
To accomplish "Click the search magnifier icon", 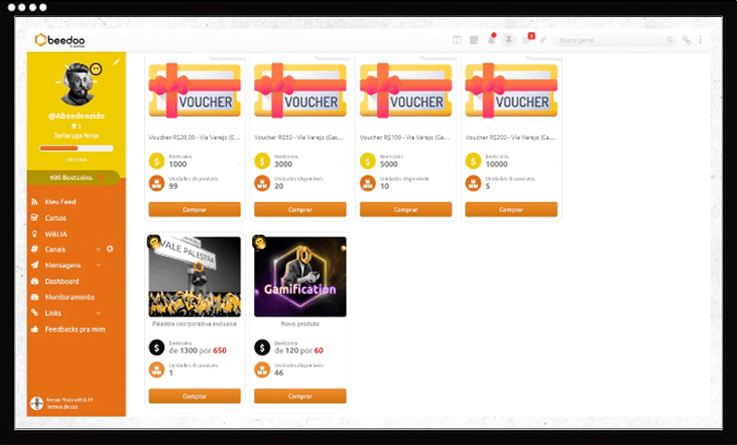I will pyautogui.click(x=670, y=40).
